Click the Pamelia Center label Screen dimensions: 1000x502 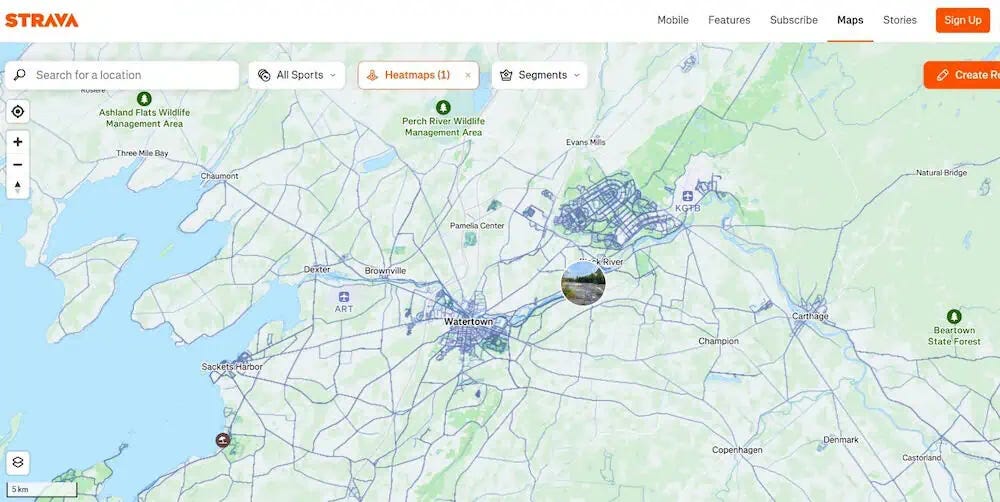tap(477, 226)
